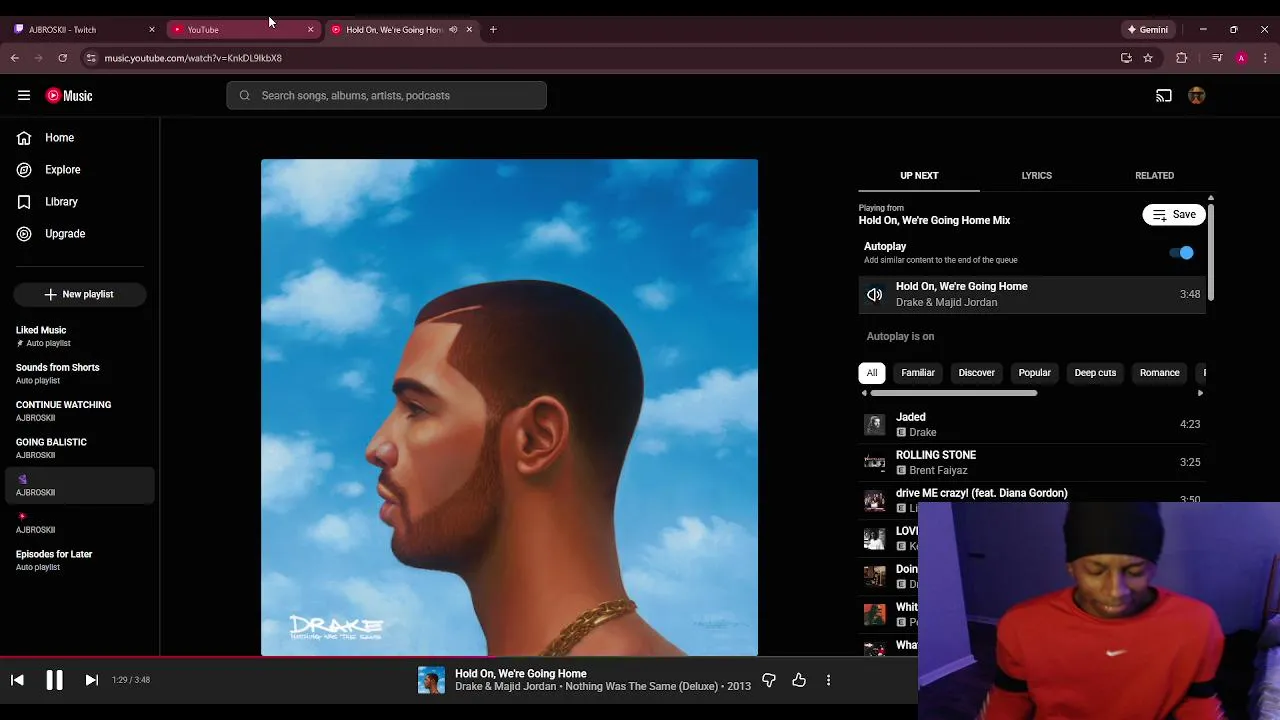Open Episodes for Later playlist
The image size is (1280, 720).
(x=80, y=560)
